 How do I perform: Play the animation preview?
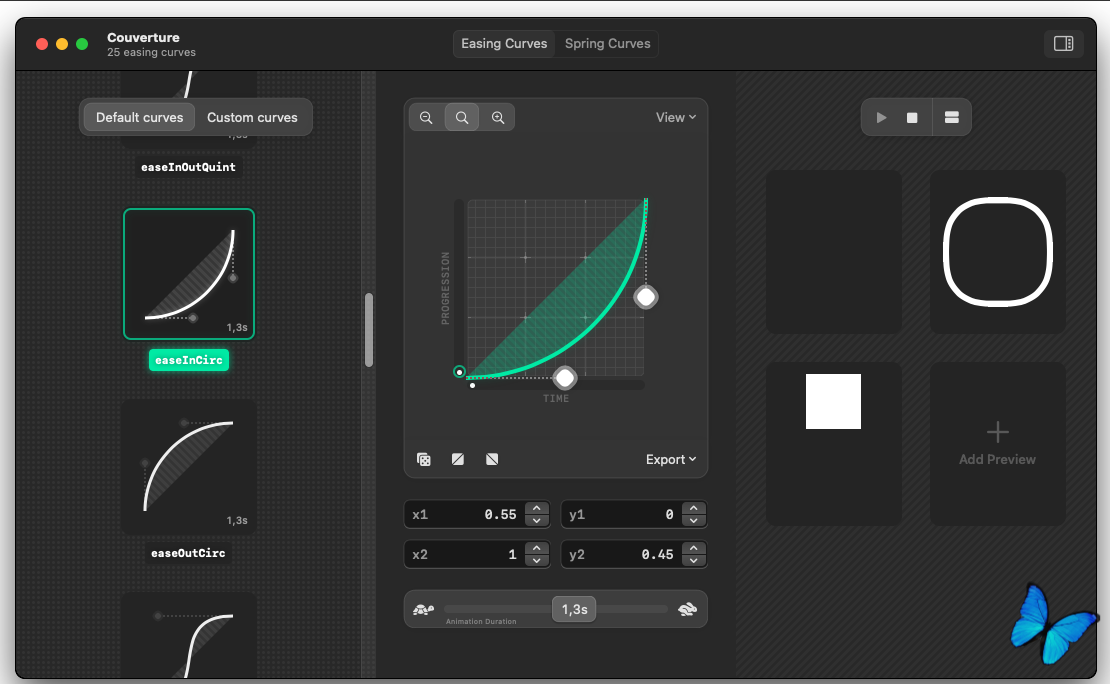tap(881, 118)
